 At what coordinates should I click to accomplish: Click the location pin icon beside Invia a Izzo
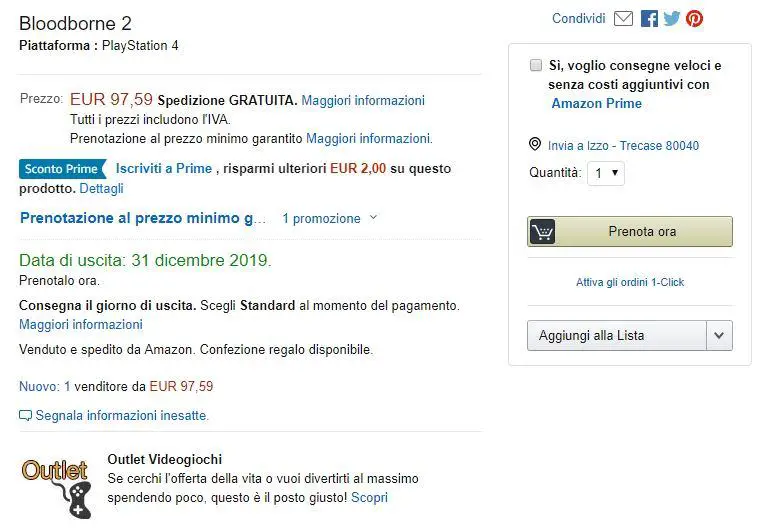[x=535, y=144]
